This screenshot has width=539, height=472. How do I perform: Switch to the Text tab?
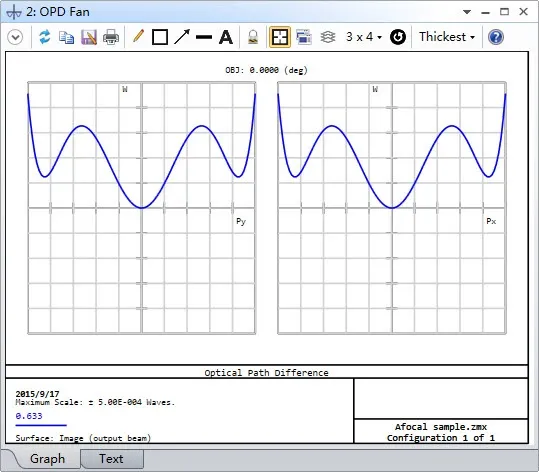111,459
